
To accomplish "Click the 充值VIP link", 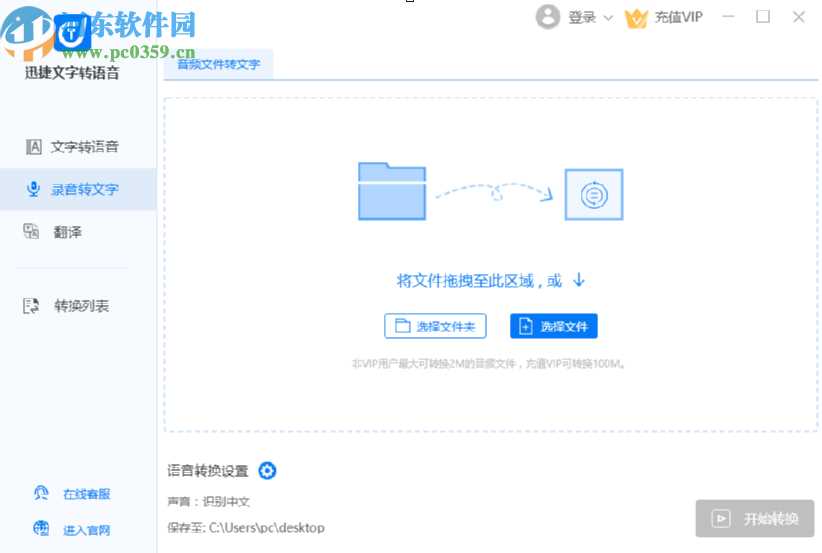I will 679,17.
